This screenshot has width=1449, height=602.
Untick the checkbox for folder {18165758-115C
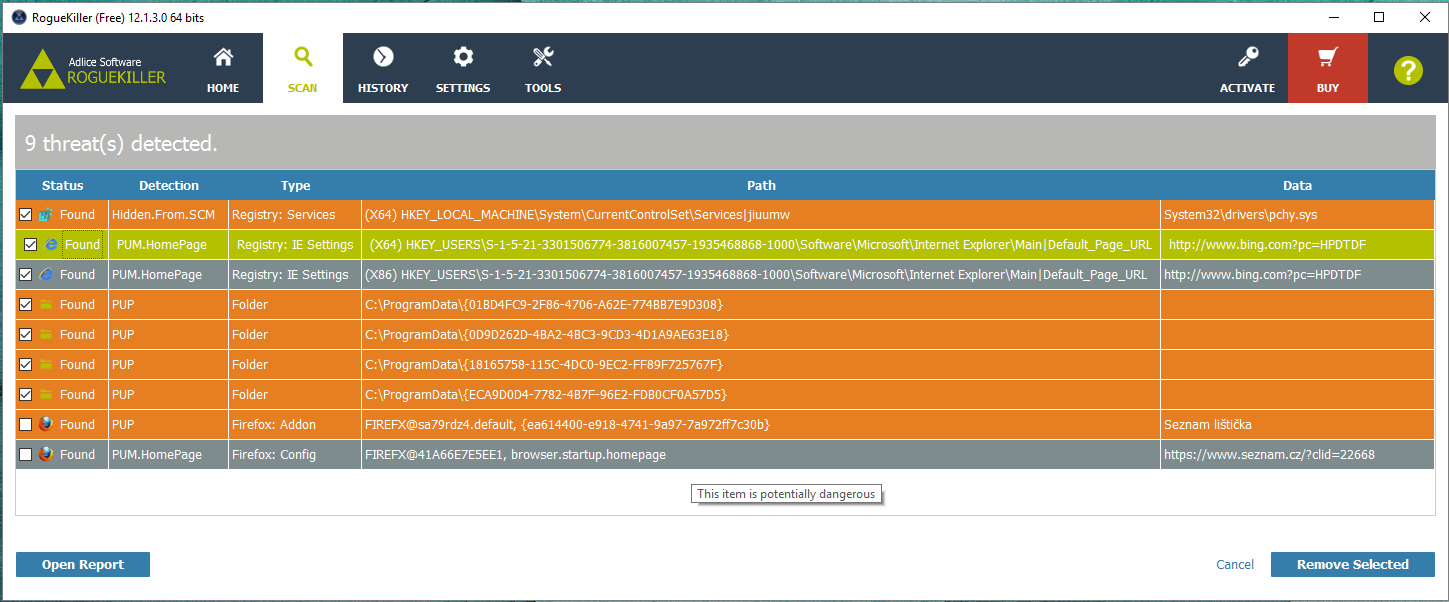click(x=25, y=365)
